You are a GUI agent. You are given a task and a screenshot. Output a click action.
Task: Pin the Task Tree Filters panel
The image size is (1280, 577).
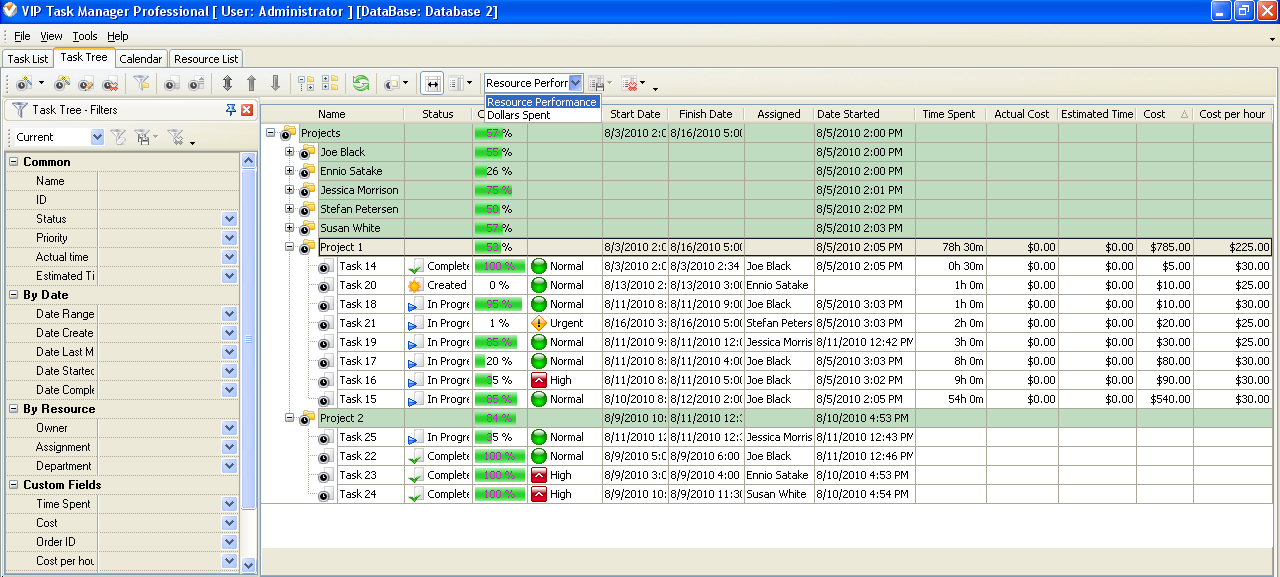coord(231,110)
